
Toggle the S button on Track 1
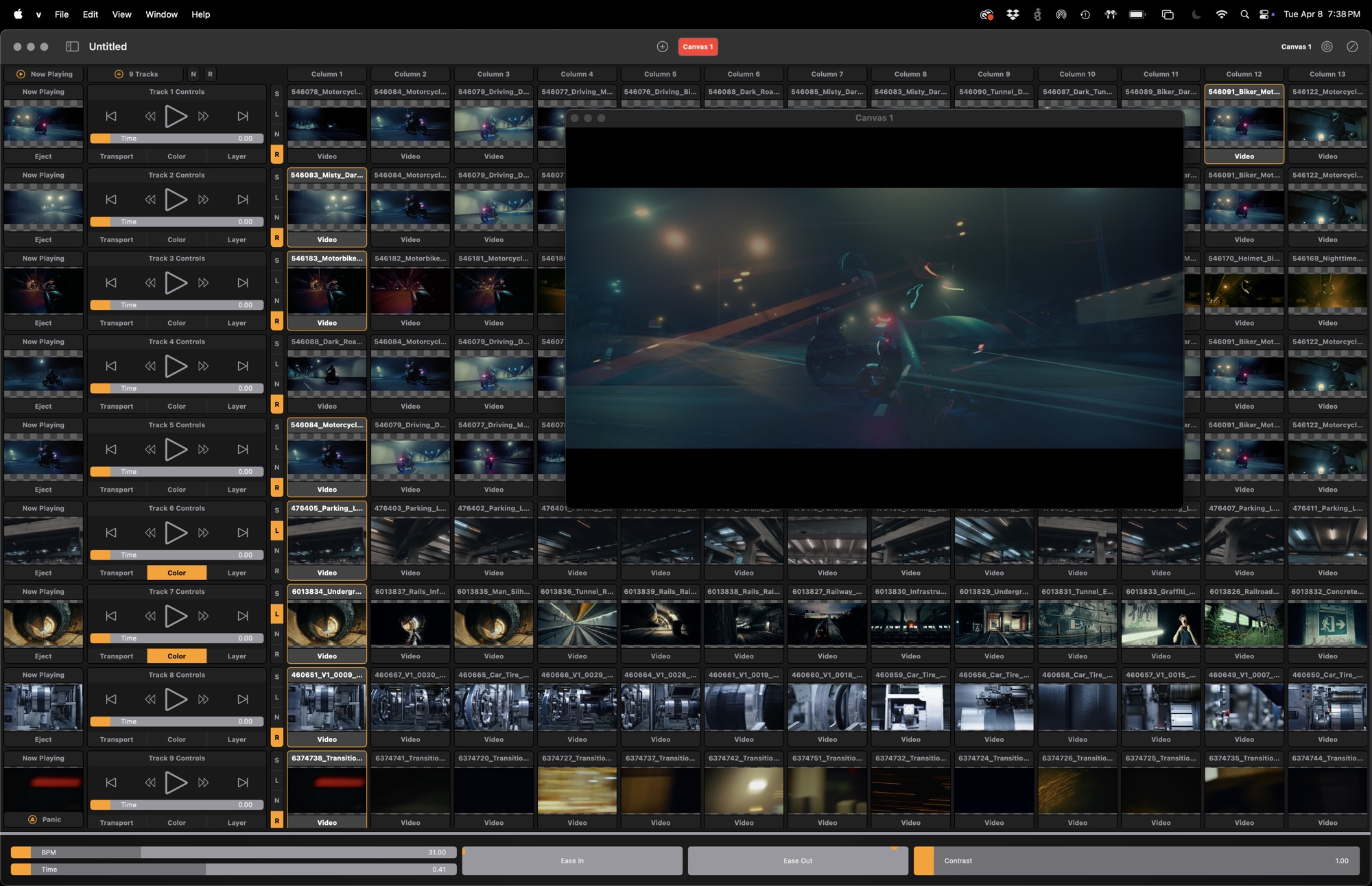point(277,94)
